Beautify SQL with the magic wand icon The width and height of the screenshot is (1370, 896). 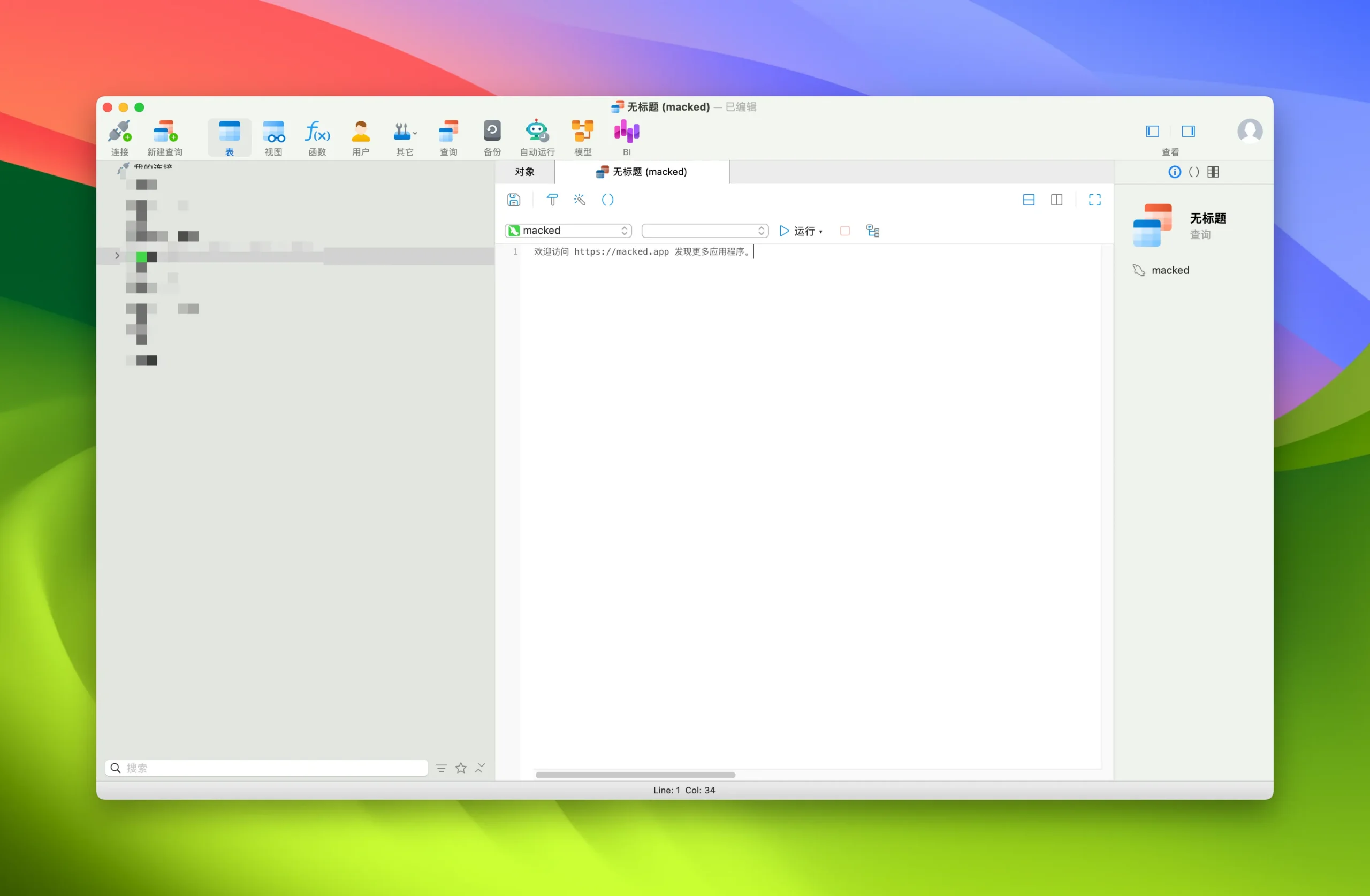(579, 200)
